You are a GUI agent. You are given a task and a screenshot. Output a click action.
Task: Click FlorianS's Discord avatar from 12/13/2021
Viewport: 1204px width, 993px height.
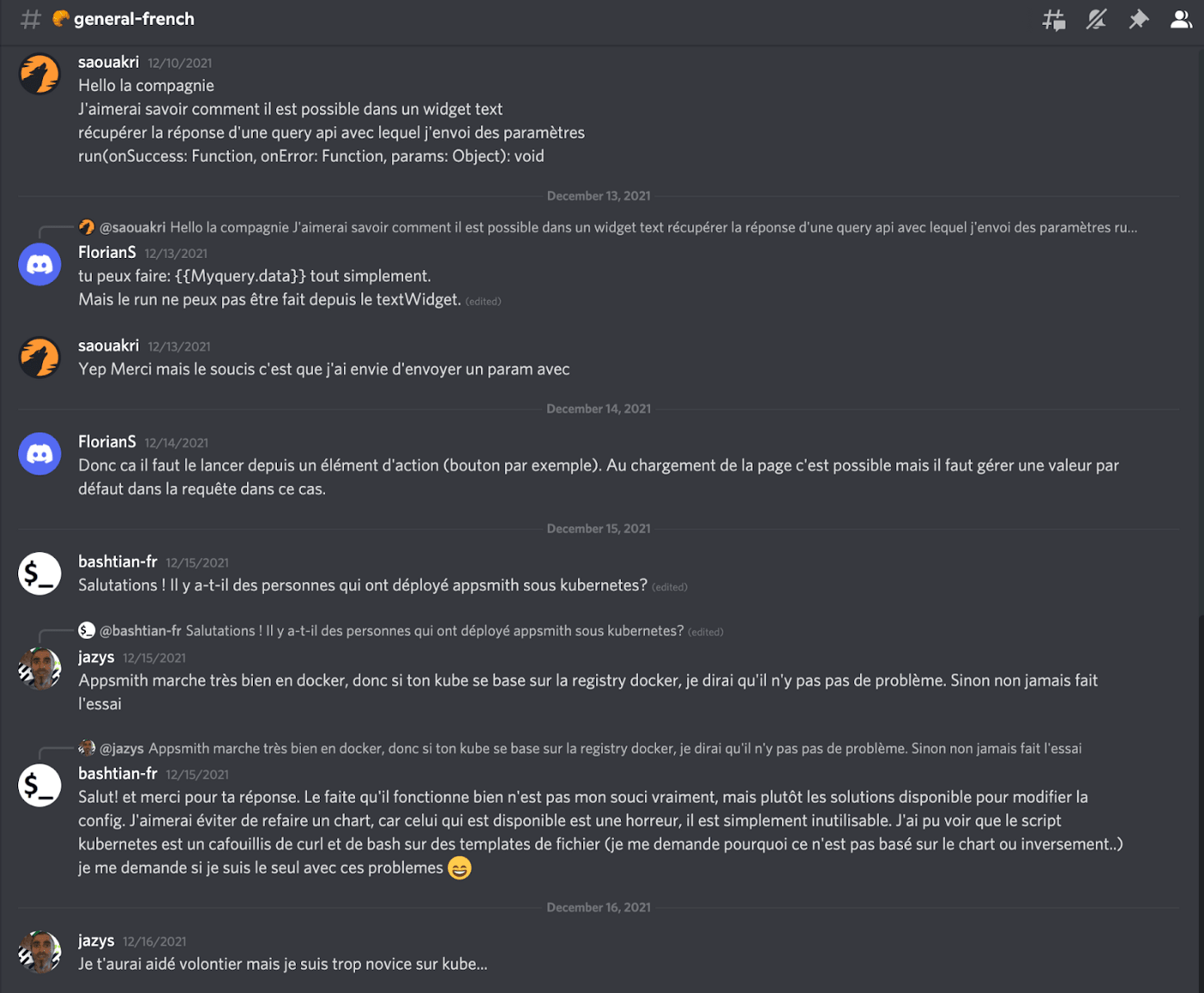click(x=40, y=265)
